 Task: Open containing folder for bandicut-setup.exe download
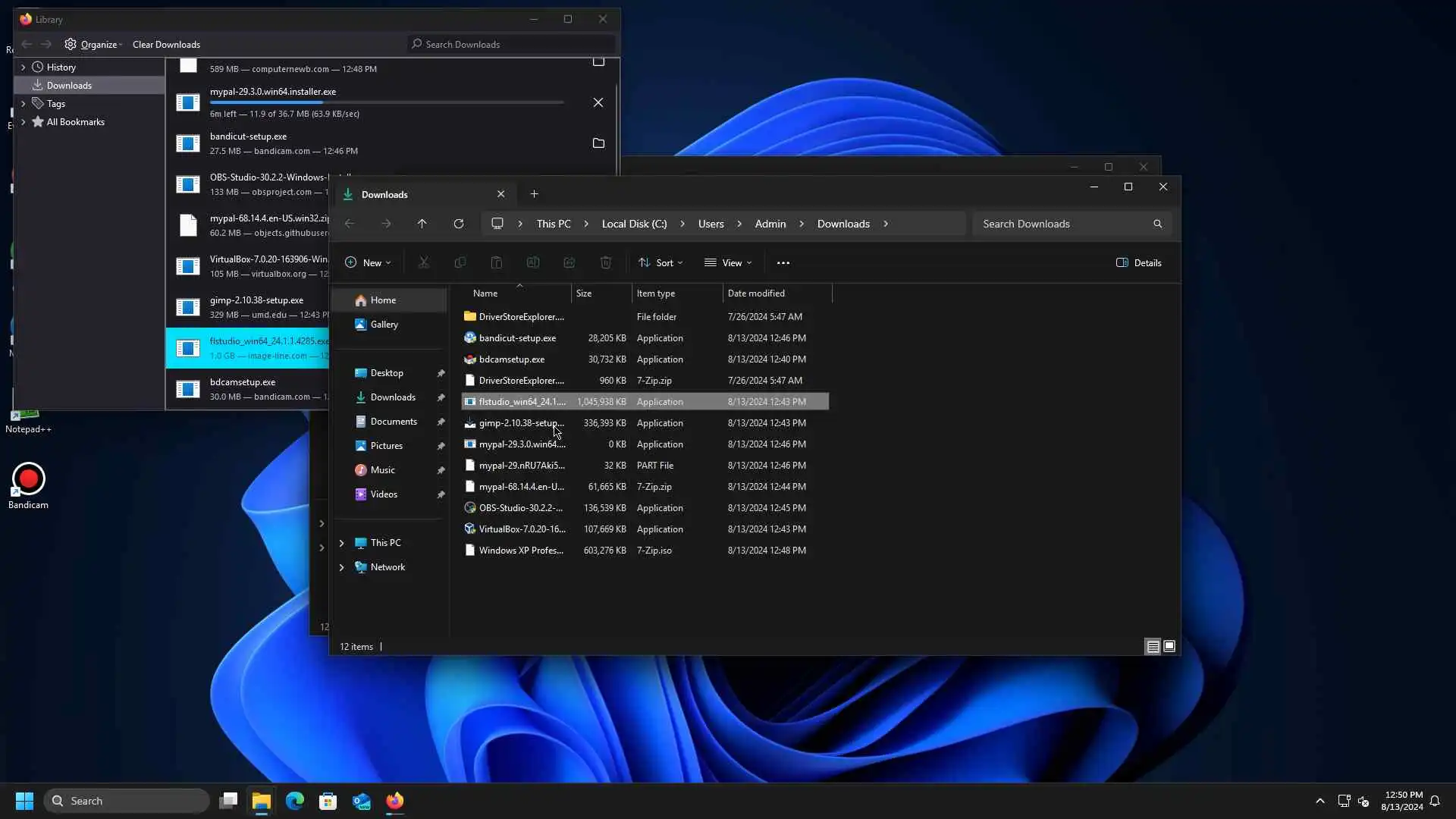(x=598, y=143)
